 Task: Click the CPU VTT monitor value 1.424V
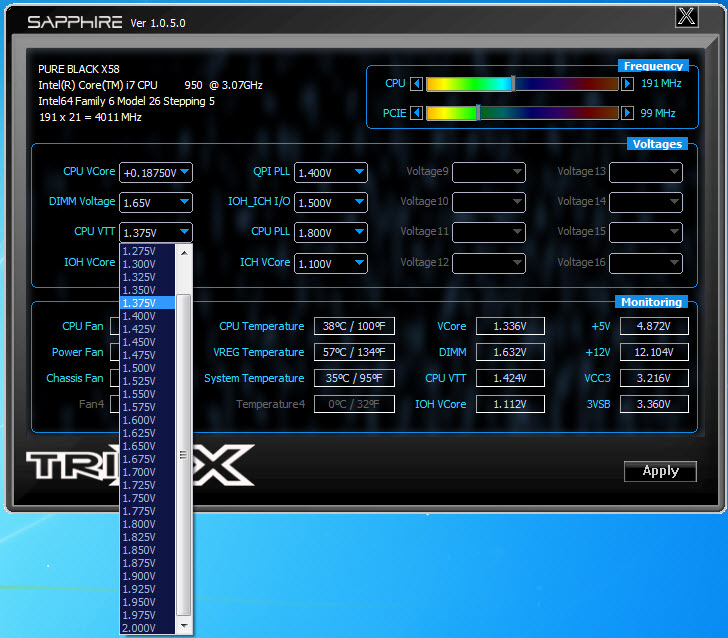(510, 378)
